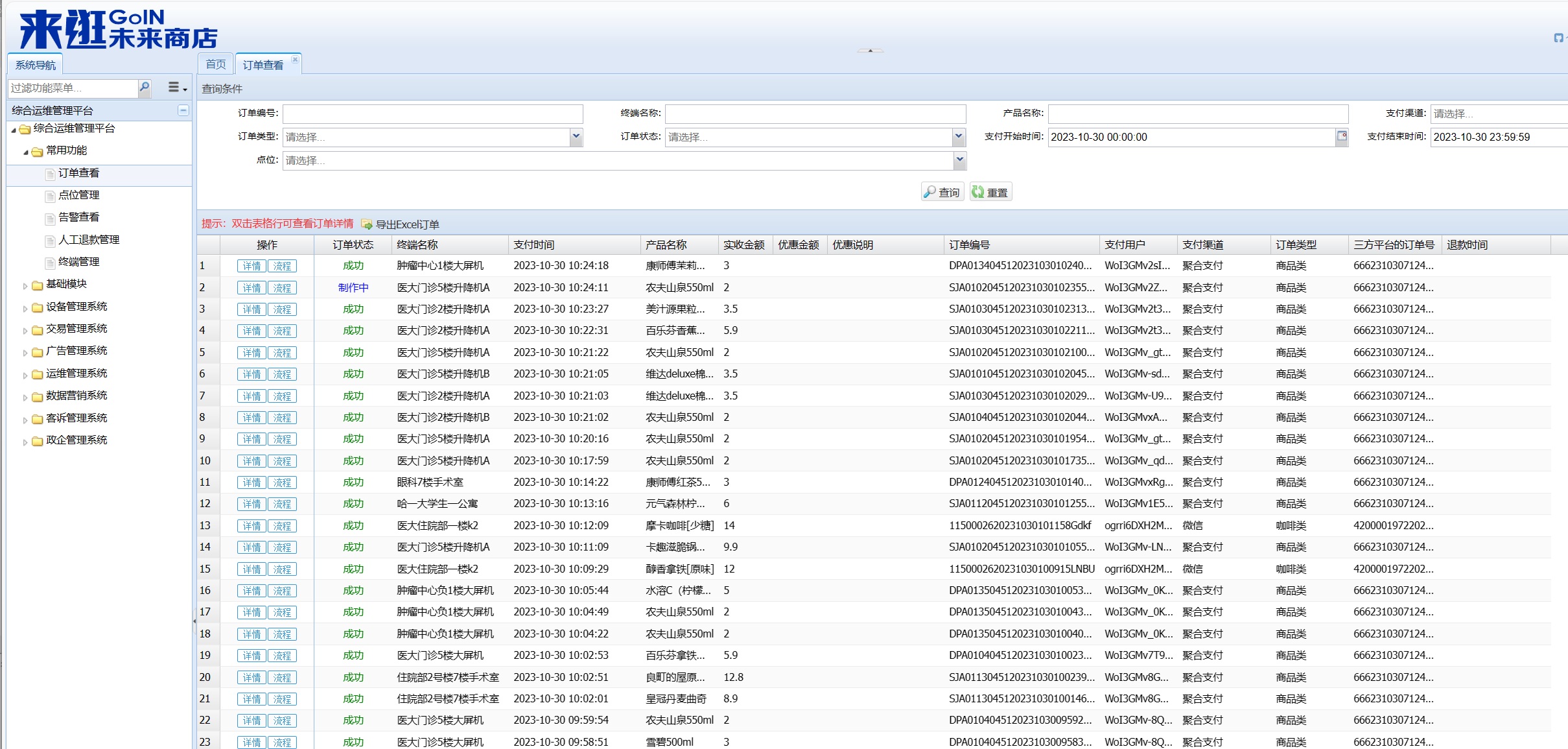
Task: Click the 订单编号 column header
Action: [x=1021, y=244]
